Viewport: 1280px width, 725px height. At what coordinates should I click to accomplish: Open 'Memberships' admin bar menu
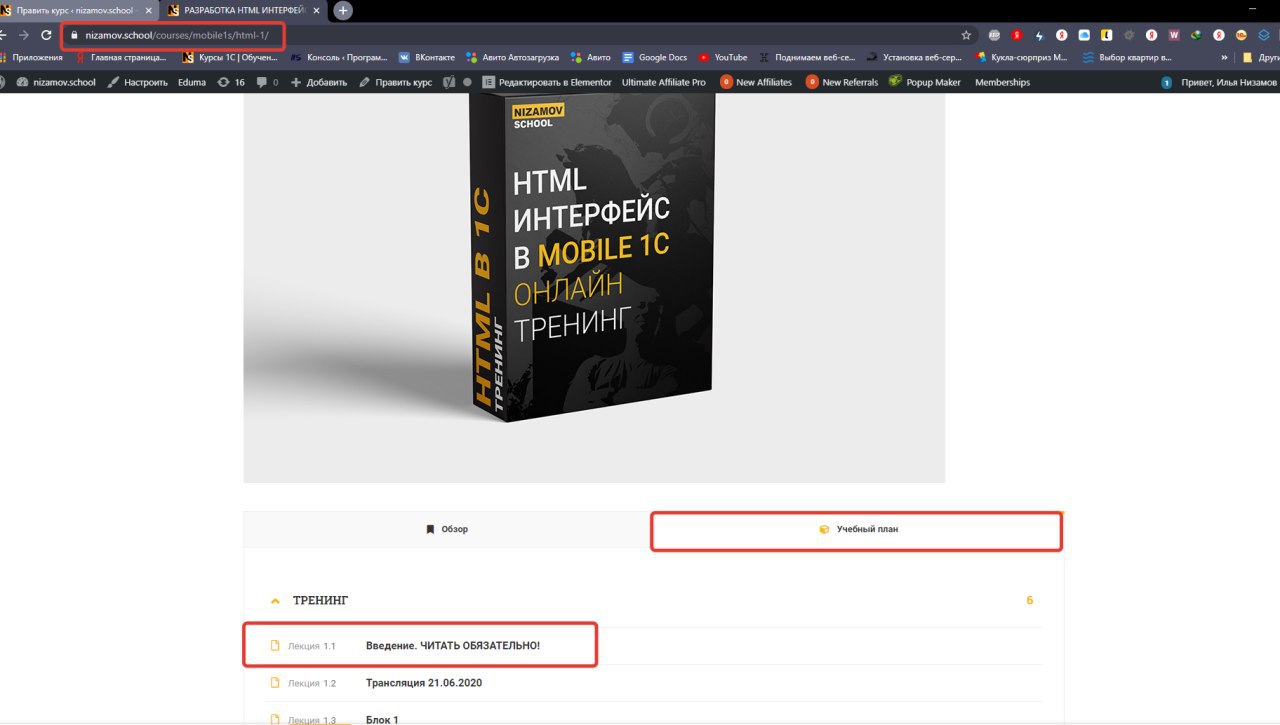pyautogui.click(x=1002, y=82)
